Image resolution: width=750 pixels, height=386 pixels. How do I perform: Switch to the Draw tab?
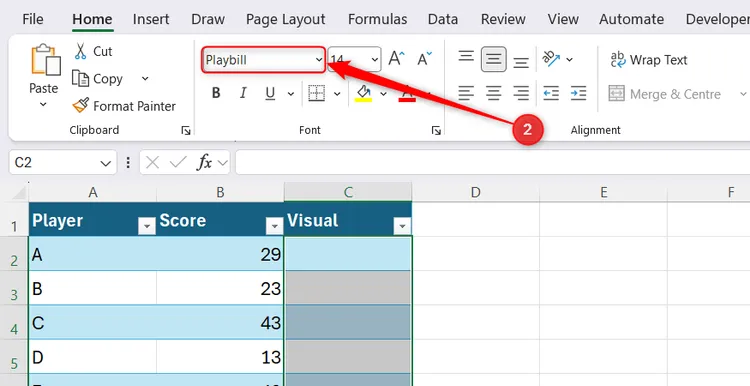pos(208,19)
